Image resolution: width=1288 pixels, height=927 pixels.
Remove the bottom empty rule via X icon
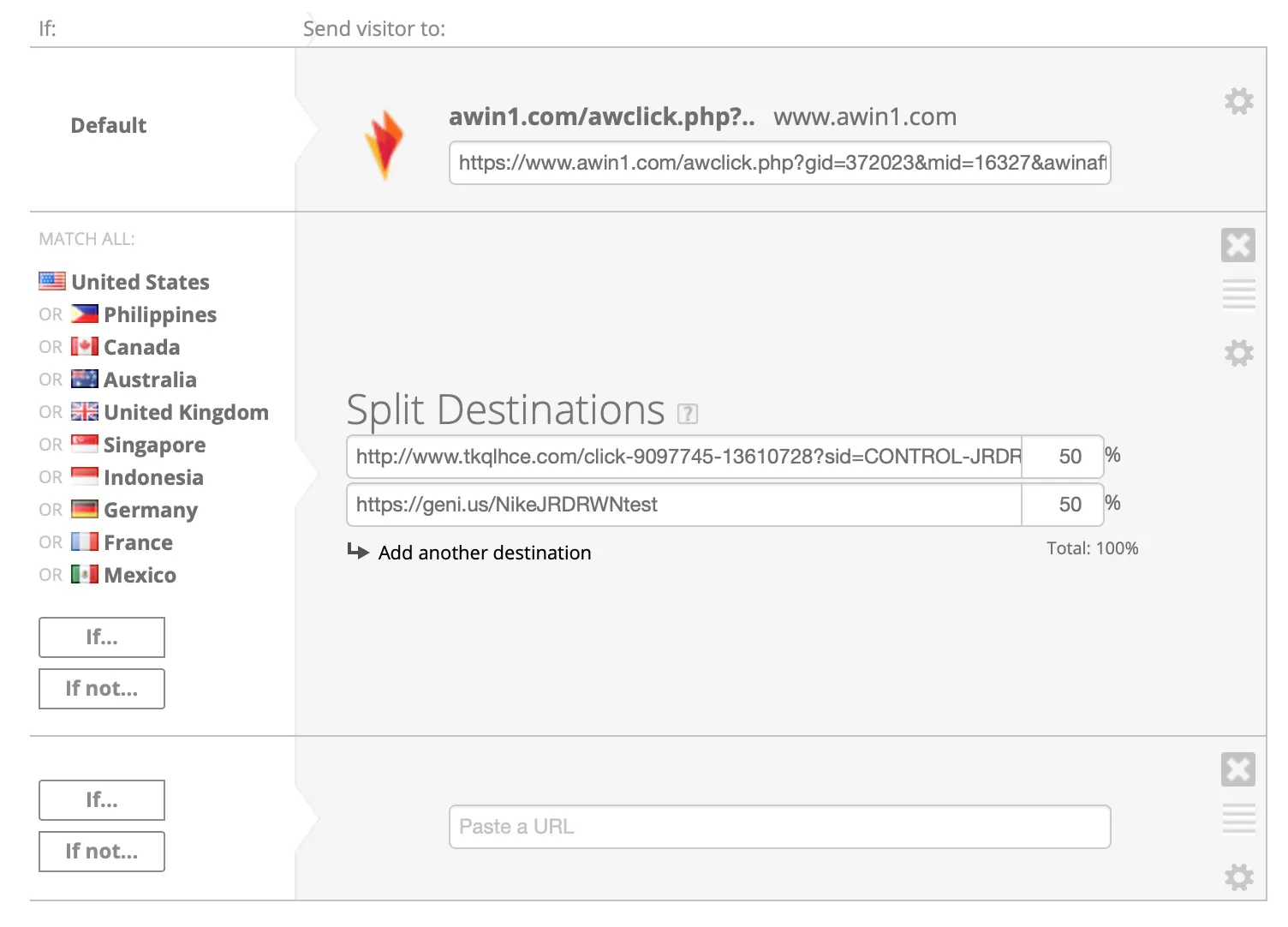(1238, 769)
